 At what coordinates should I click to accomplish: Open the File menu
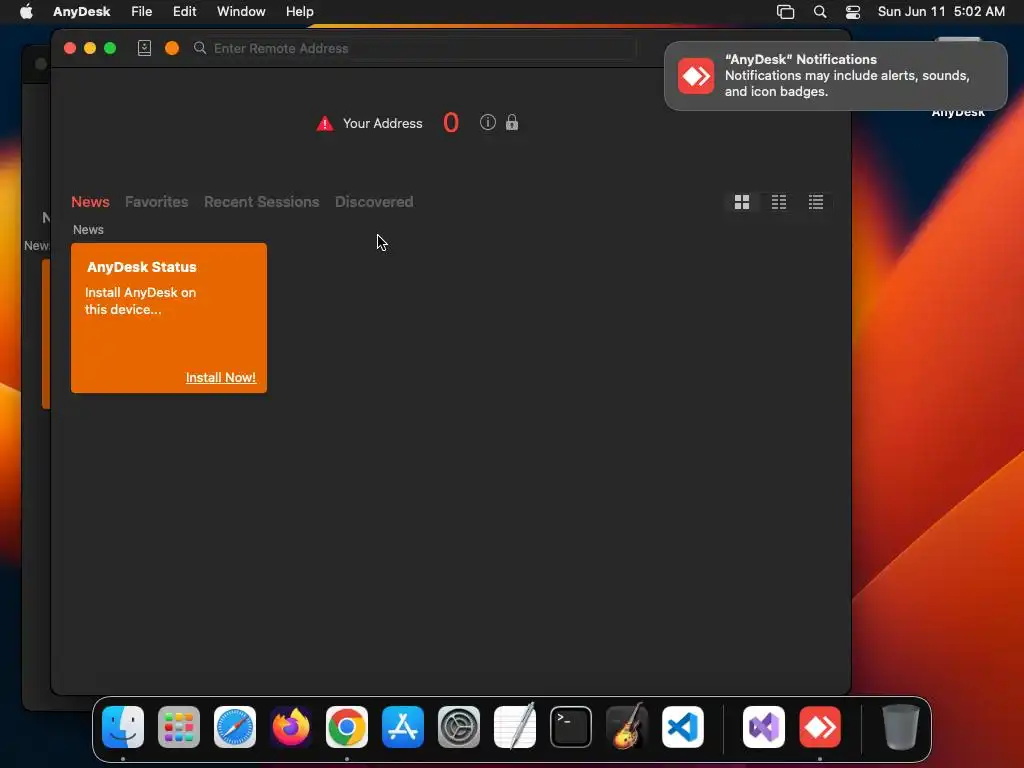[x=142, y=12]
